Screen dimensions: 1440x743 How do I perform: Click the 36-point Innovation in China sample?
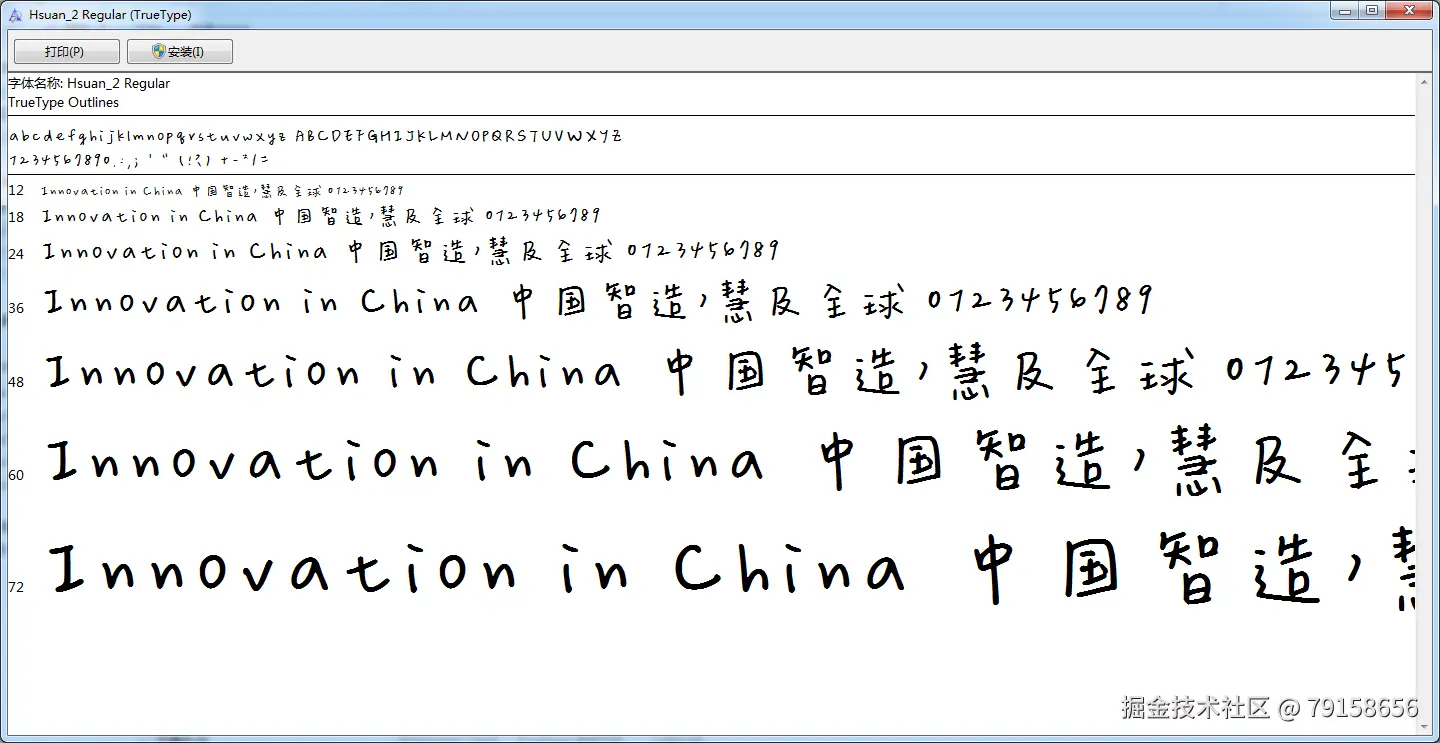tap(599, 302)
